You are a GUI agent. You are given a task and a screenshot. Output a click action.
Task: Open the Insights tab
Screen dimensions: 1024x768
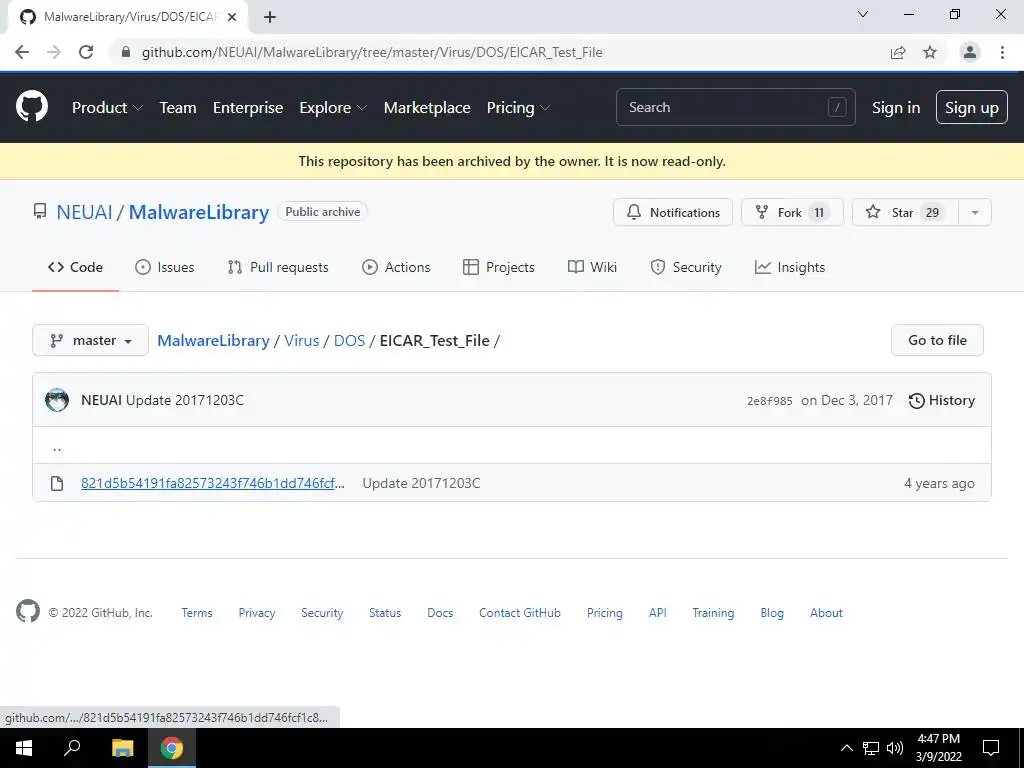(790, 267)
